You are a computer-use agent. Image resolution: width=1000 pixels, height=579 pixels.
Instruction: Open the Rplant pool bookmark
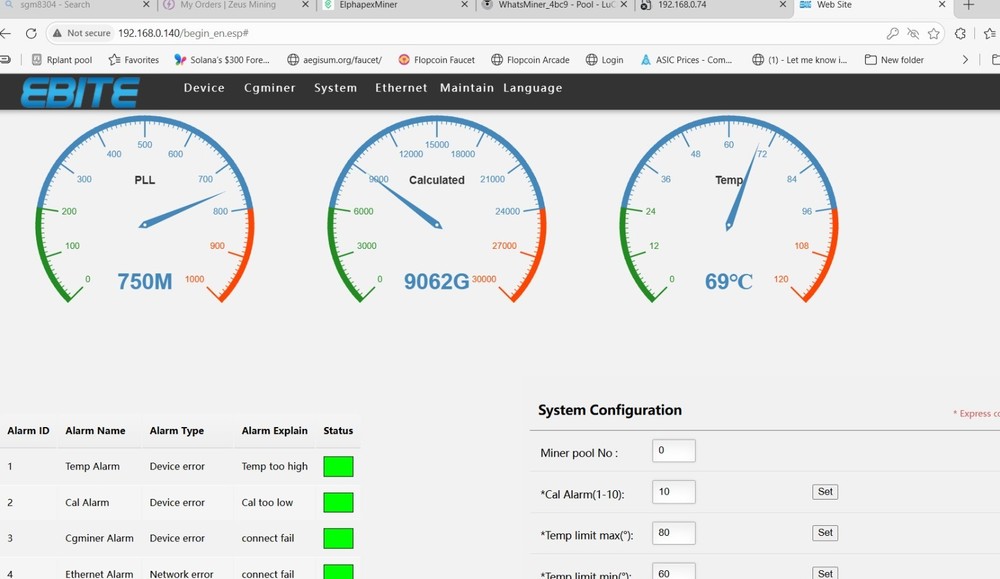[x=62, y=59]
